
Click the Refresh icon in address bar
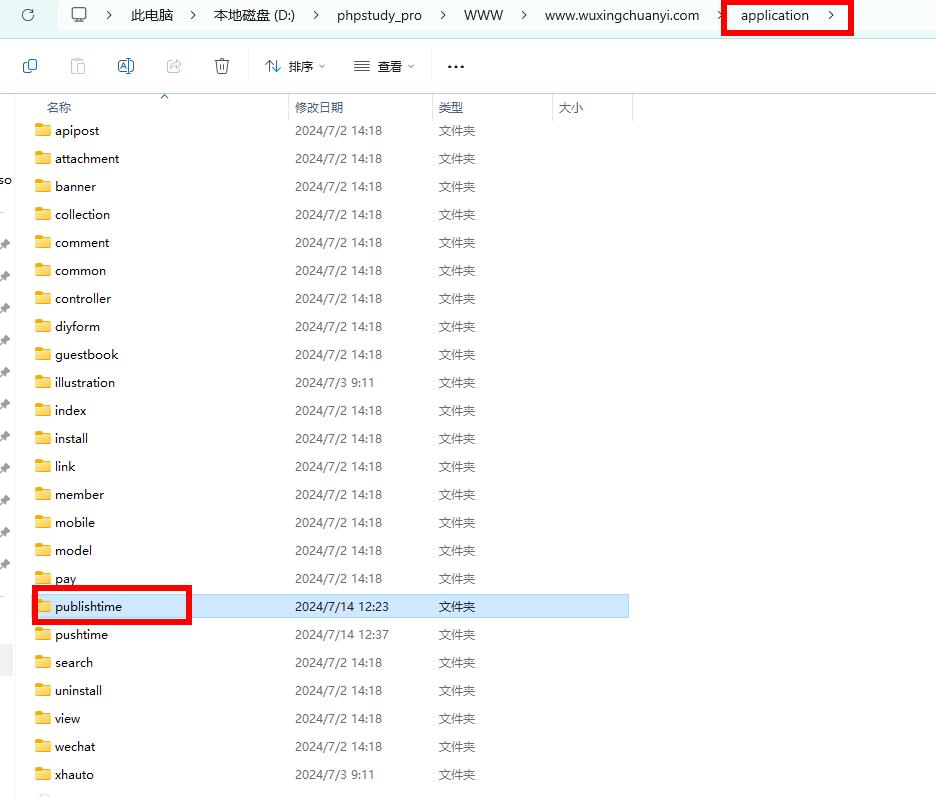[x=28, y=15]
